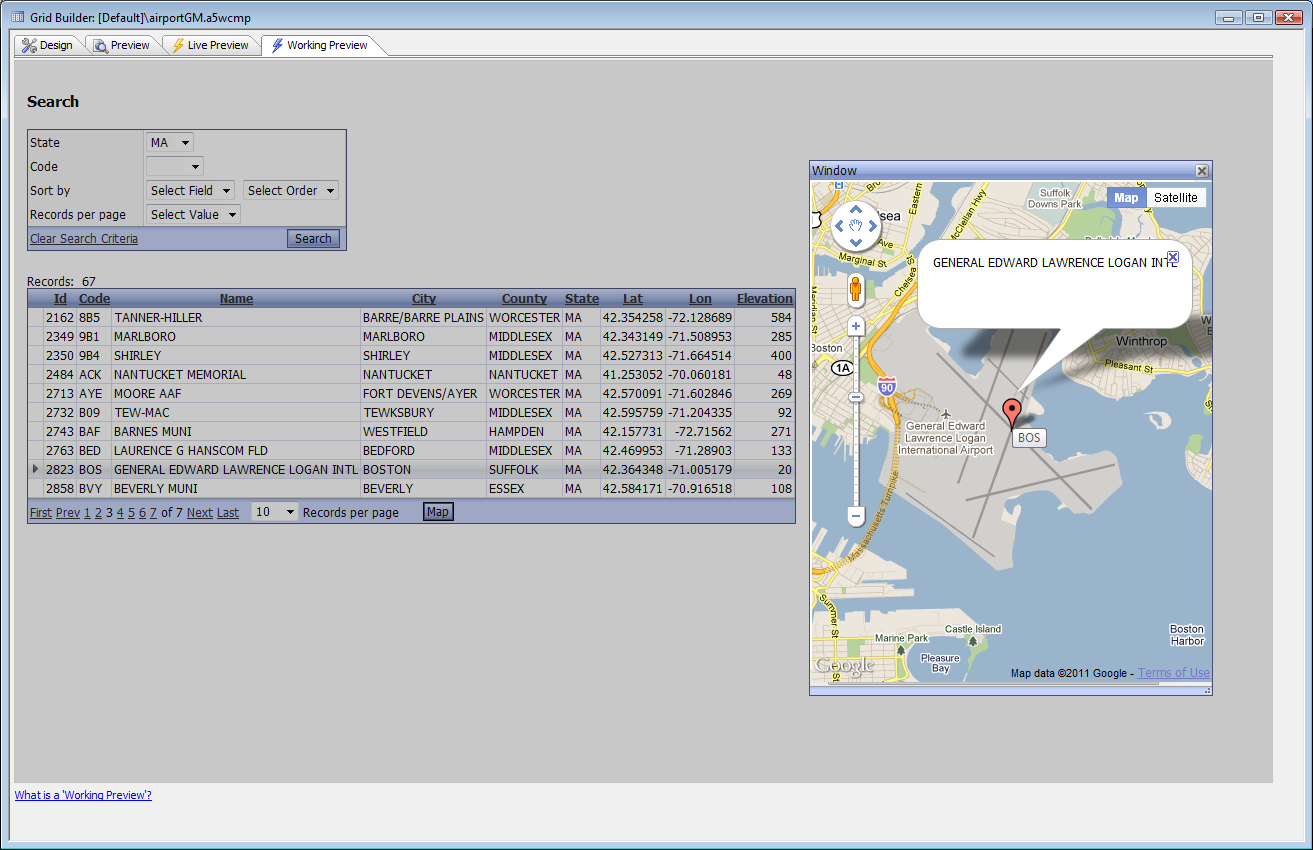1313x850 pixels.
Task: Jump to page 5 of results
Action: pyautogui.click(x=131, y=513)
